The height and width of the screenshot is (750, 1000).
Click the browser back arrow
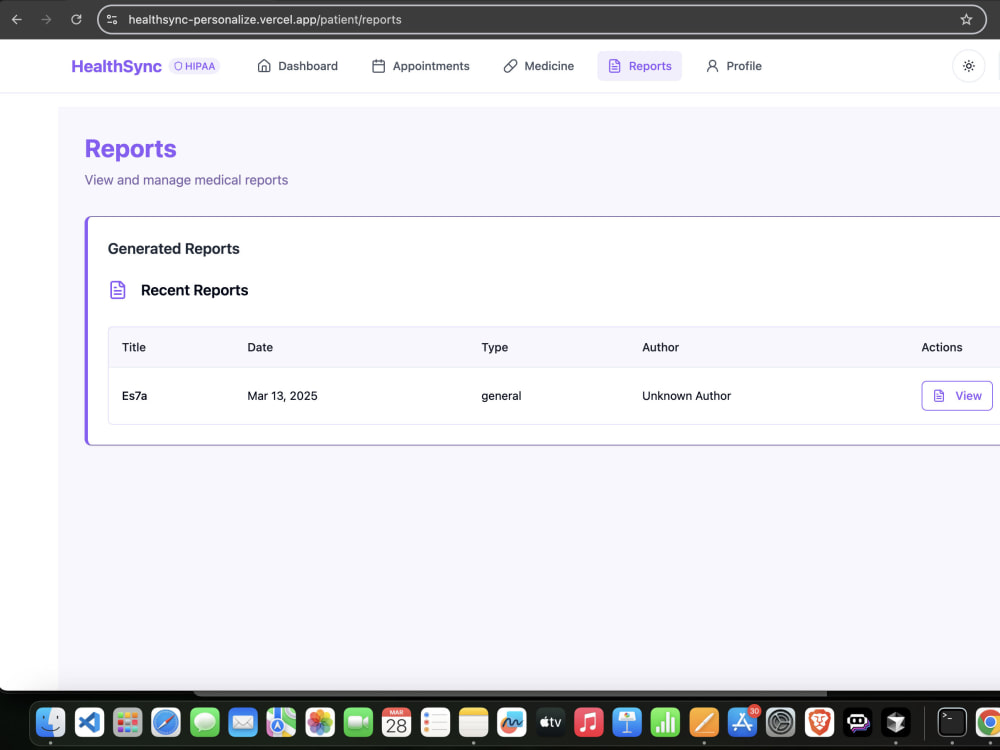pos(17,20)
